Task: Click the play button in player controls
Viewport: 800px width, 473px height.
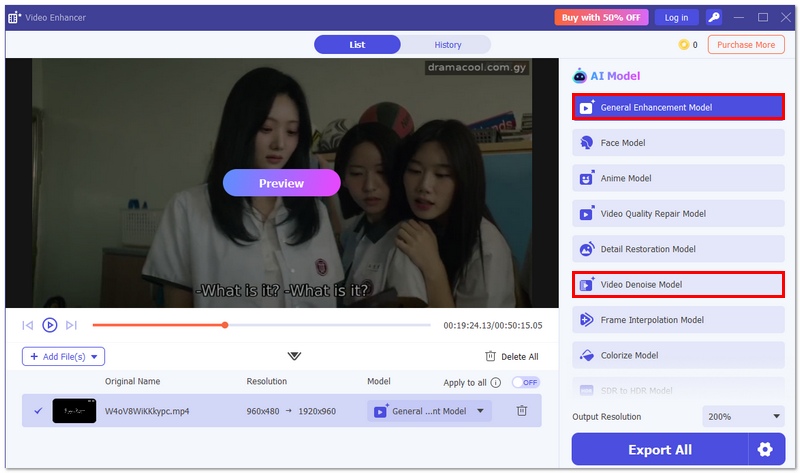Action: [x=49, y=325]
